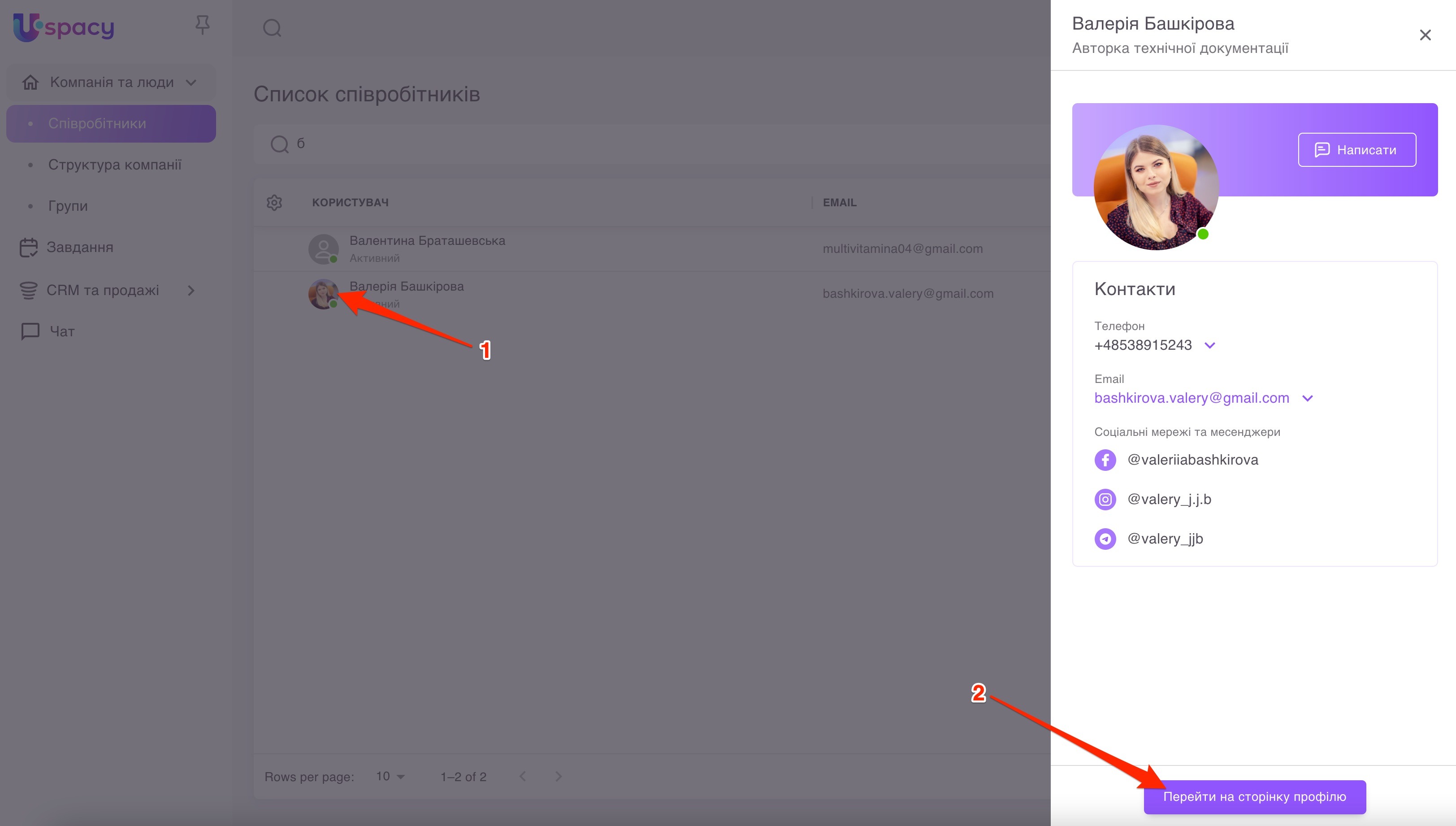Viewport: 1456px width, 826px height.
Task: Expand the phone number dropdown chevron
Action: (x=1209, y=345)
